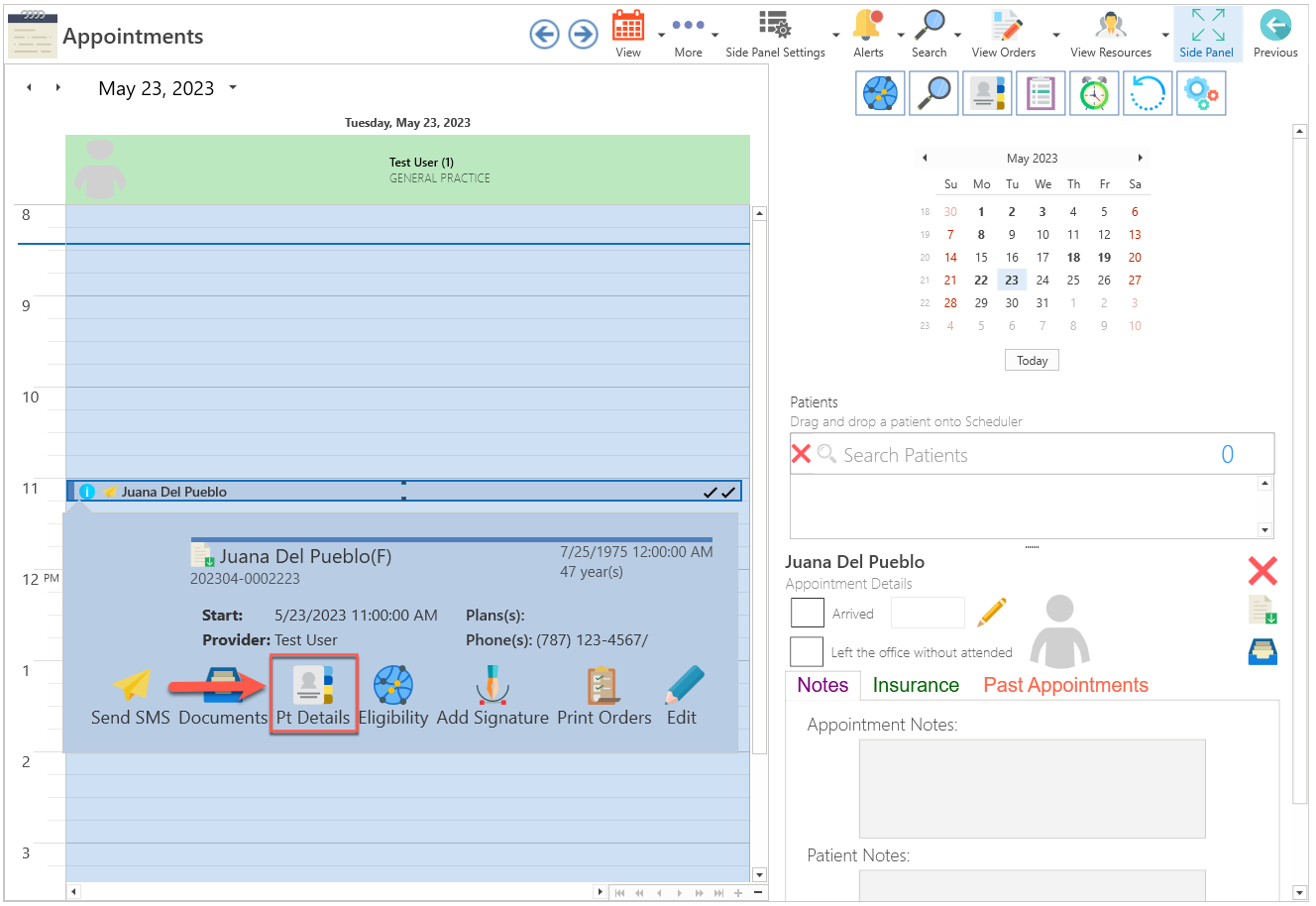
Task: Open the View Orders dropdown arrow
Action: click(1056, 35)
